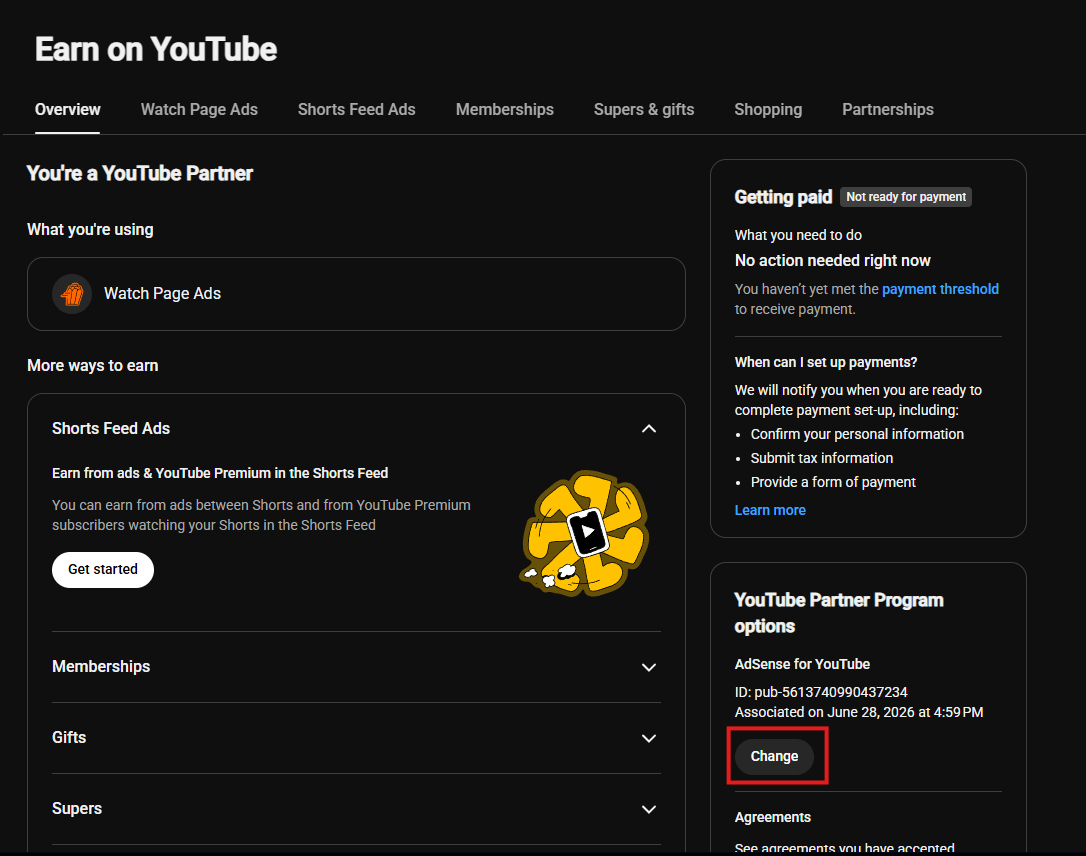The width and height of the screenshot is (1086, 856).
Task: Click the Gifts row label
Action: pyautogui.click(x=69, y=738)
